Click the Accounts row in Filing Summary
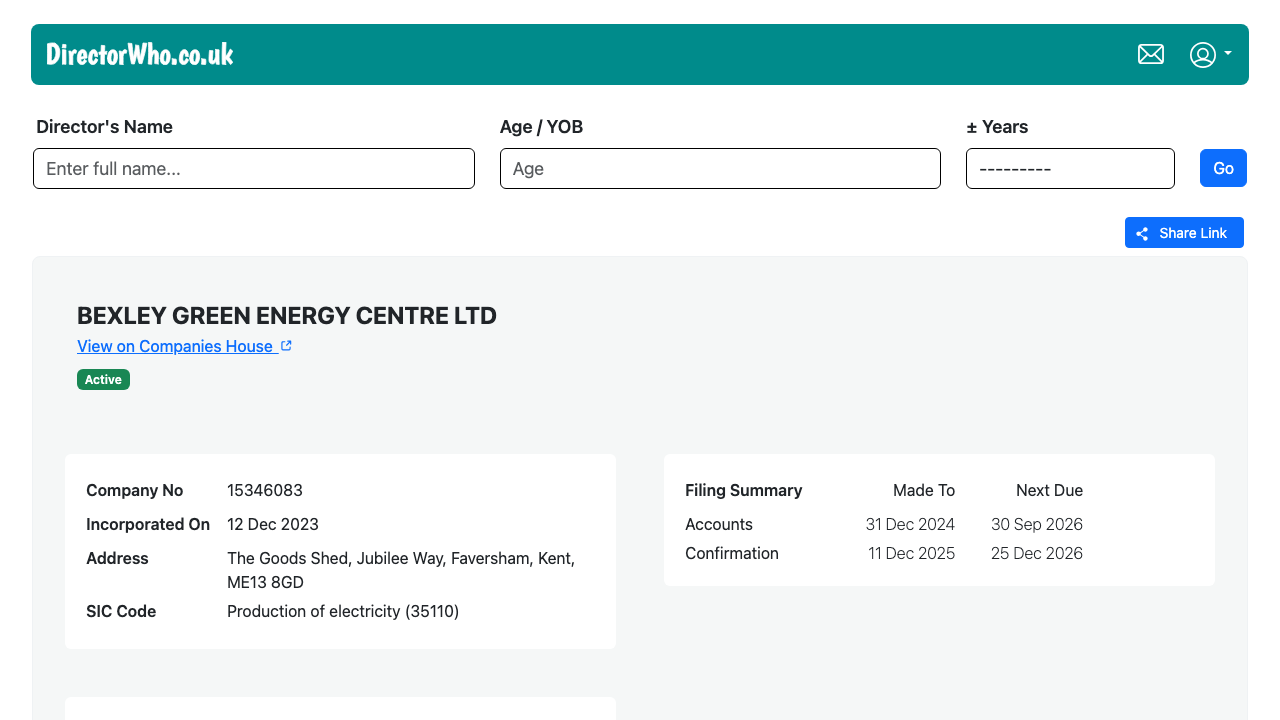The width and height of the screenshot is (1280, 720). pyautogui.click(x=719, y=524)
